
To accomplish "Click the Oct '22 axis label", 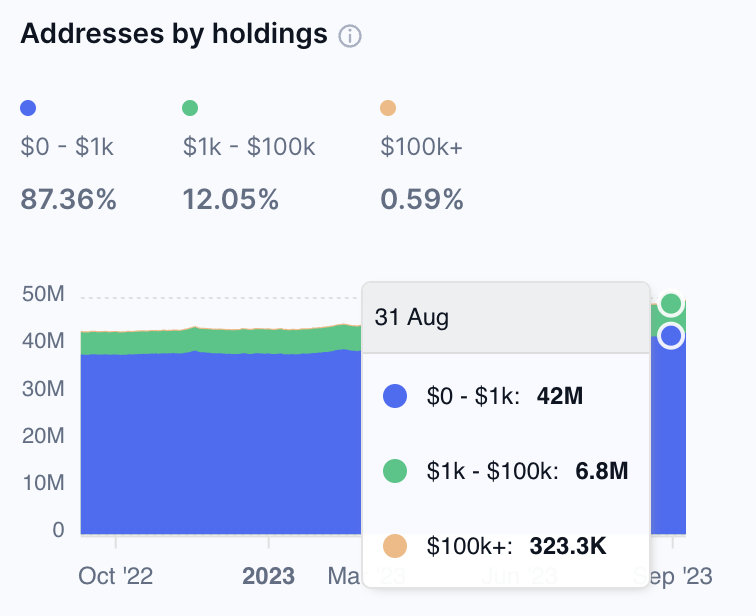I will [x=116, y=577].
